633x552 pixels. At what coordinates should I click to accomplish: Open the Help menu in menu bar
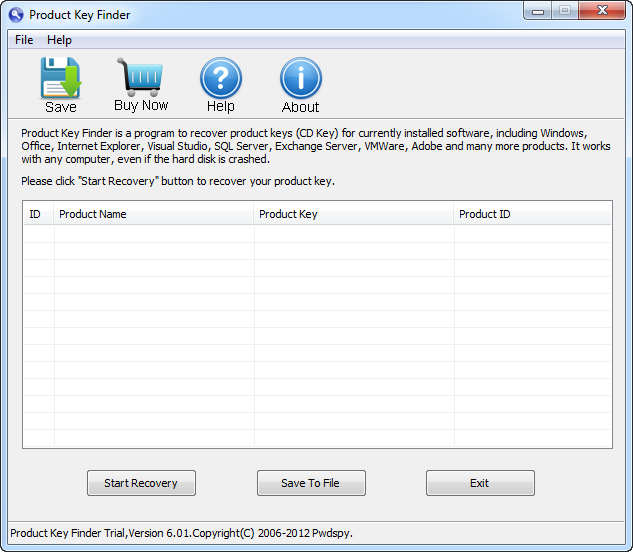pos(59,40)
